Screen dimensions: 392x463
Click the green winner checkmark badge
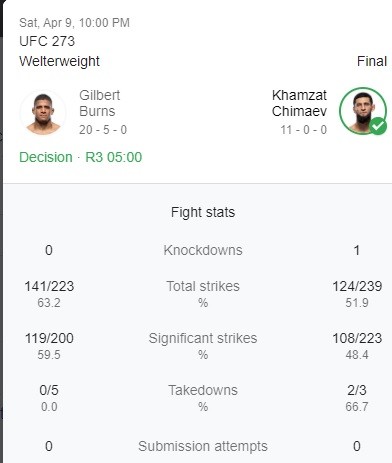click(x=378, y=126)
